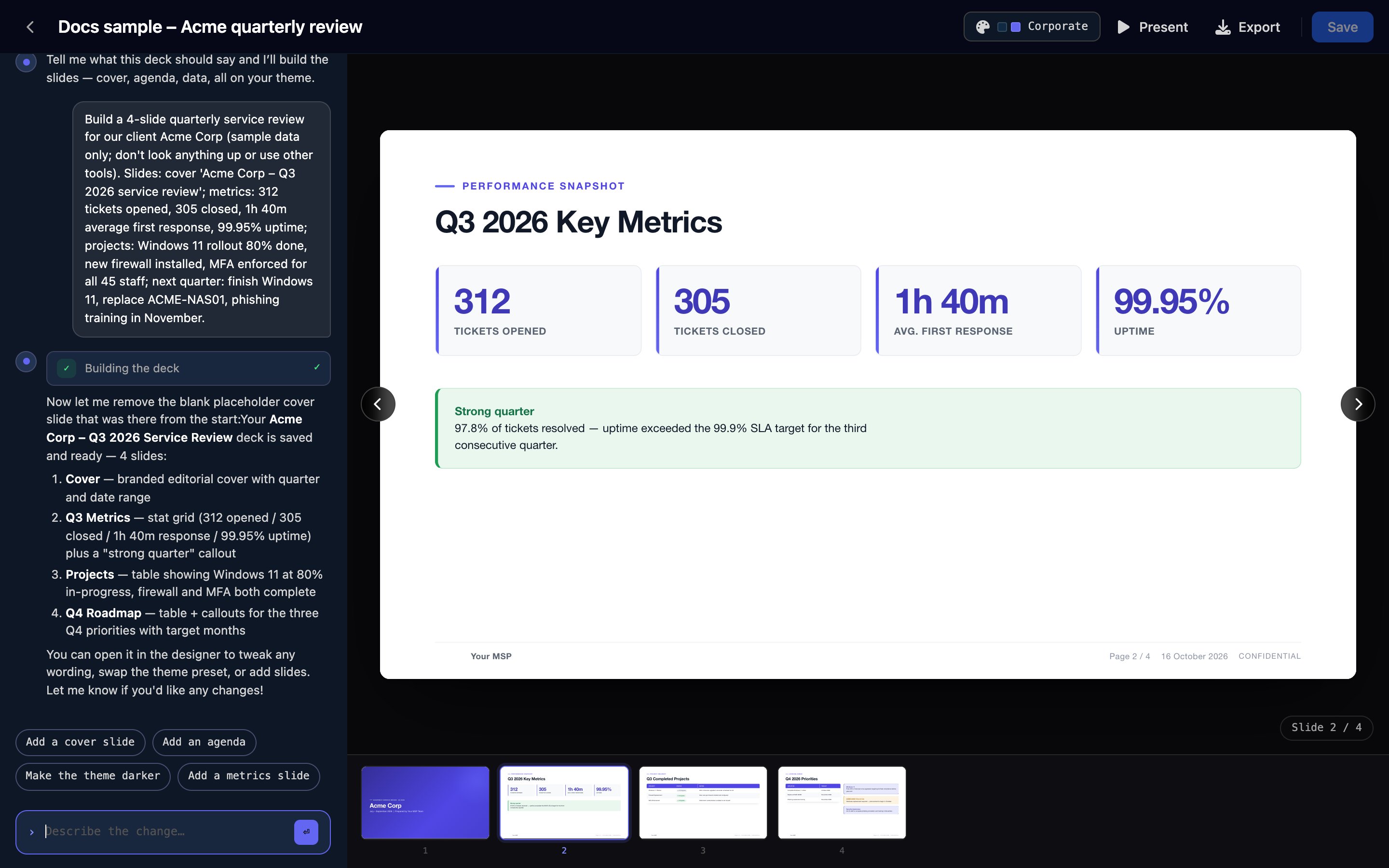
Task: Choose the Add a metrics slide suggestion
Action: coord(248,776)
